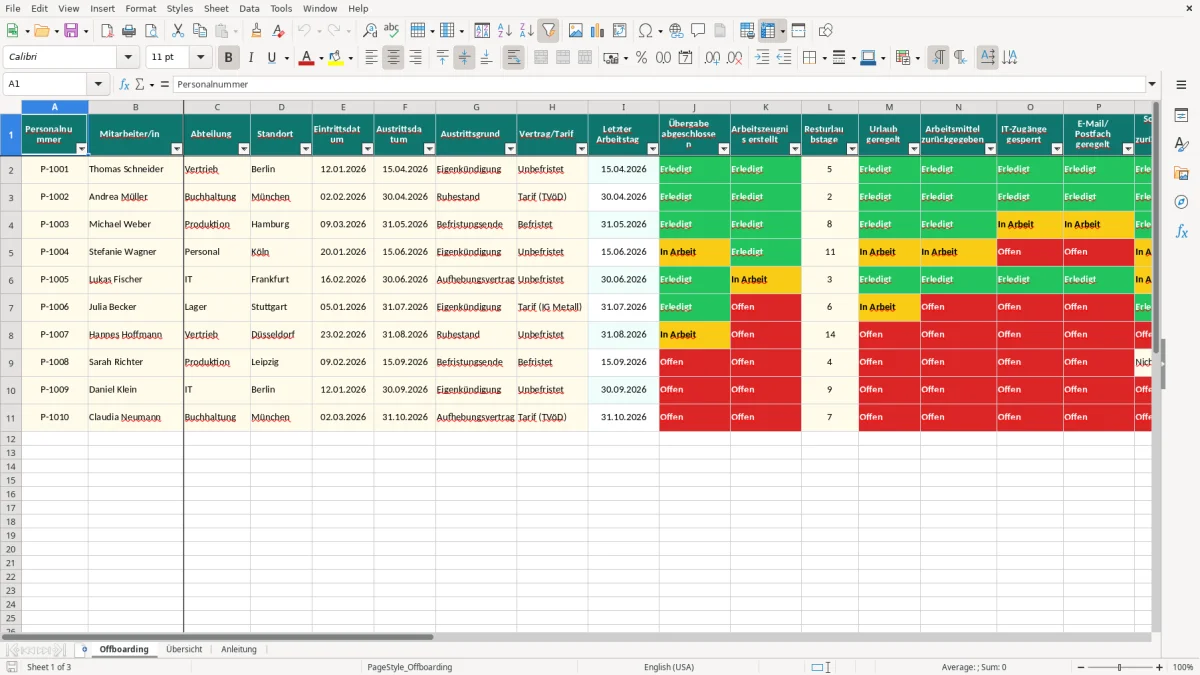
Task: Open the Font Size dropdown arrow
Action: [x=200, y=58]
